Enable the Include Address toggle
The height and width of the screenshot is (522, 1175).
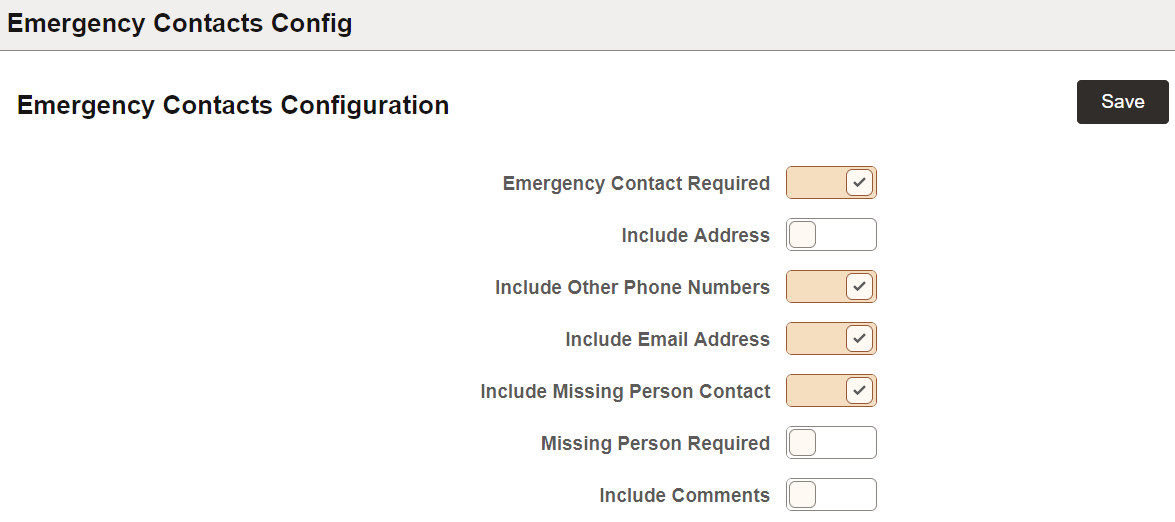coord(831,235)
